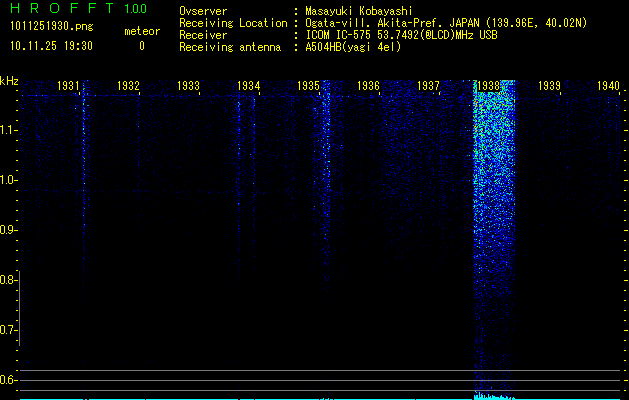Click the 1932 time marker
Viewport: 629px width, 400px height.
coord(128,86)
